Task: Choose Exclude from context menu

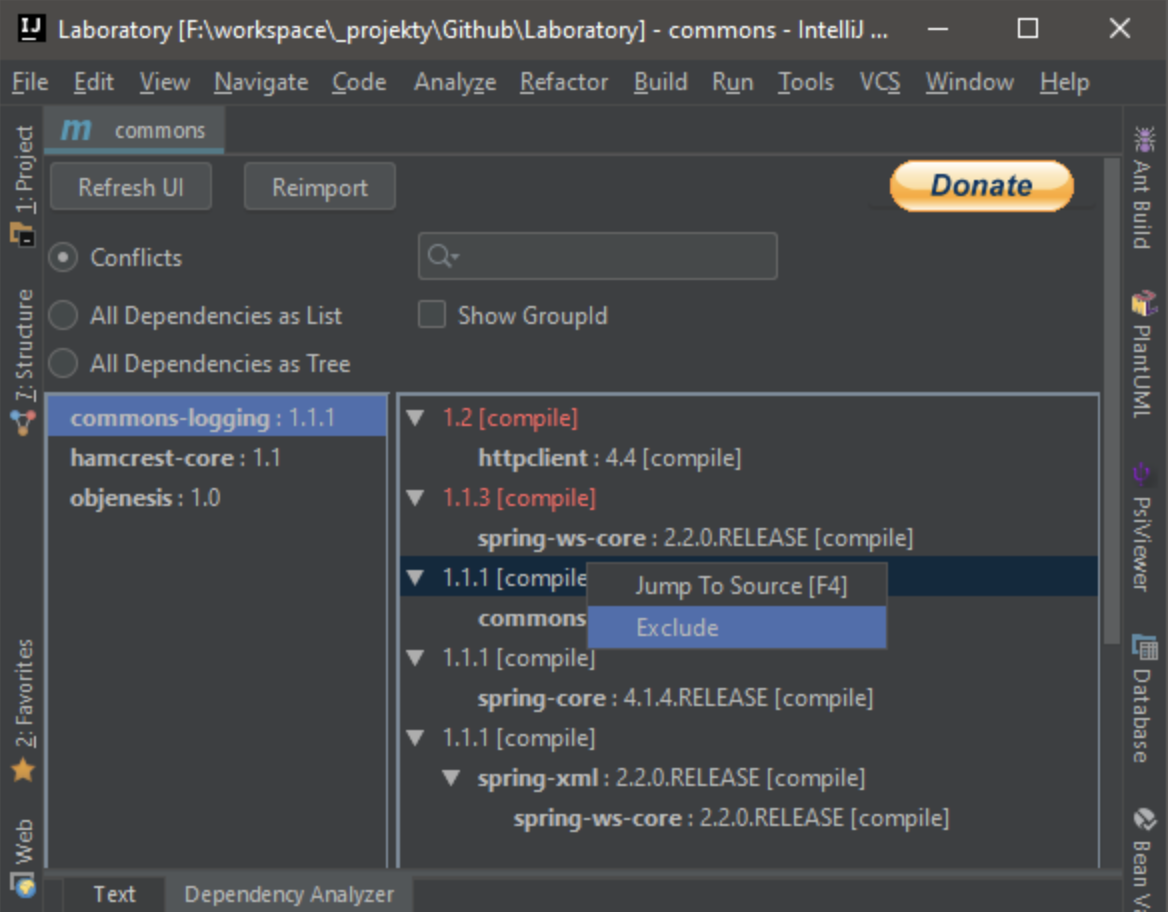Action: pyautogui.click(x=737, y=627)
